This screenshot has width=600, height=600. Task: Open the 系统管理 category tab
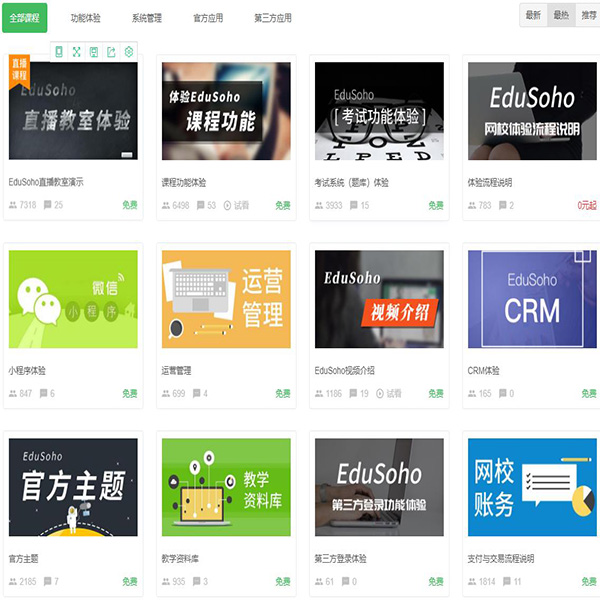[x=147, y=18]
